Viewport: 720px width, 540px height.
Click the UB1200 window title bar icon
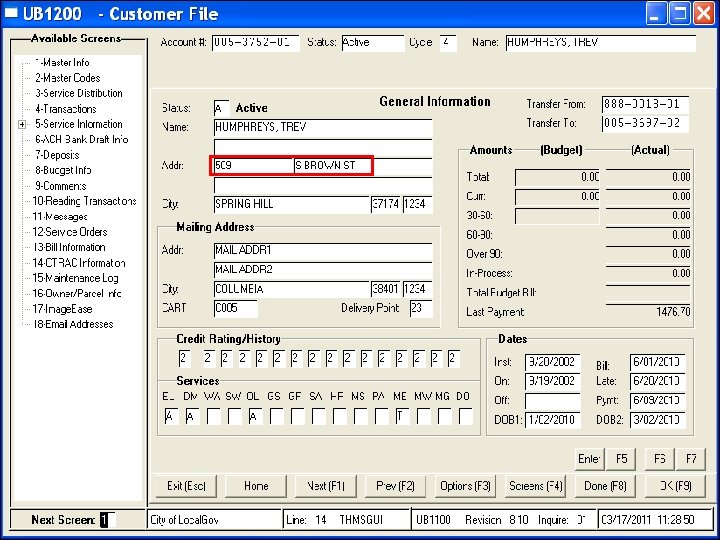pos(12,14)
